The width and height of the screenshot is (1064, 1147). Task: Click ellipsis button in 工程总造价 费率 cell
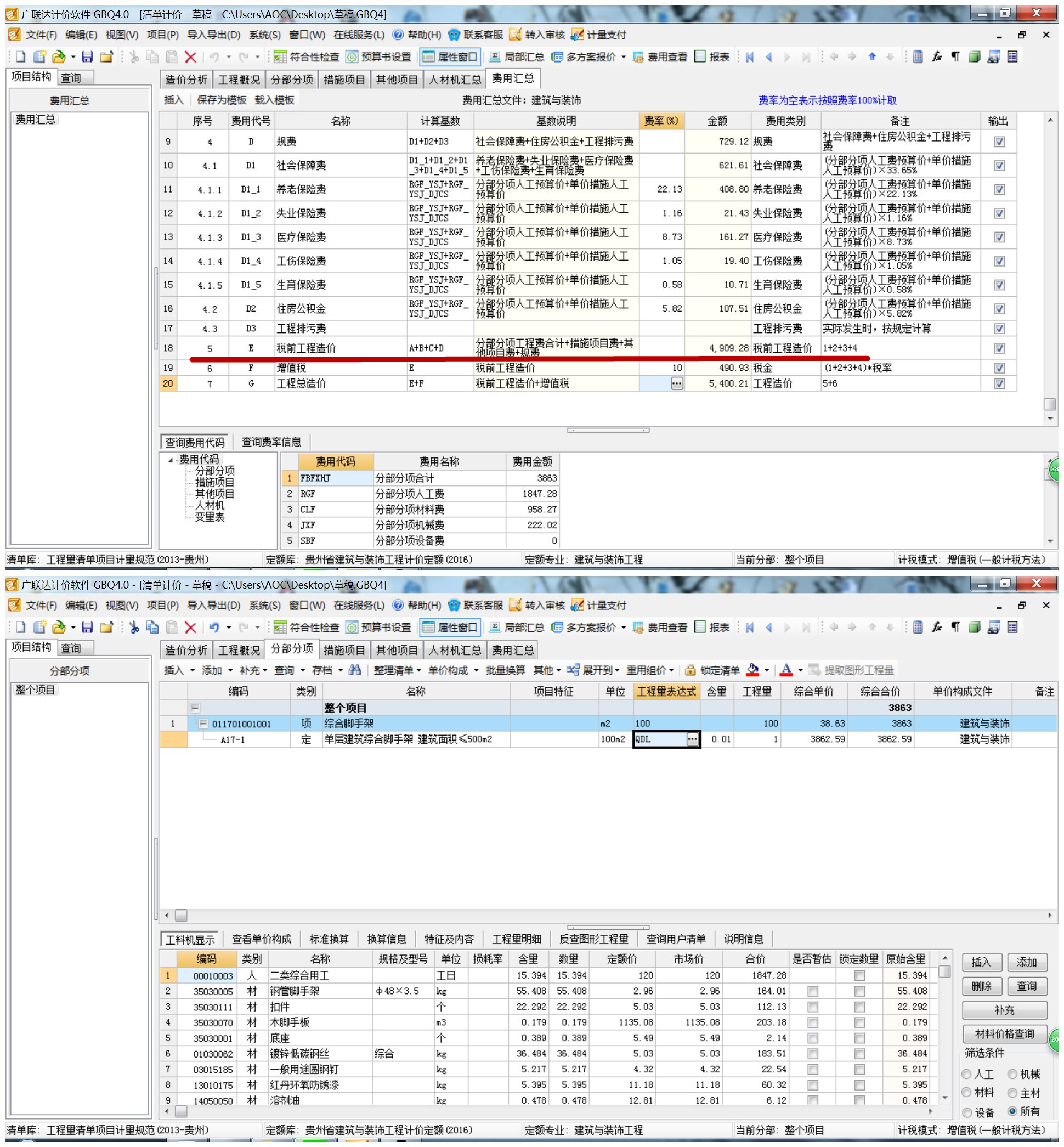(x=676, y=383)
